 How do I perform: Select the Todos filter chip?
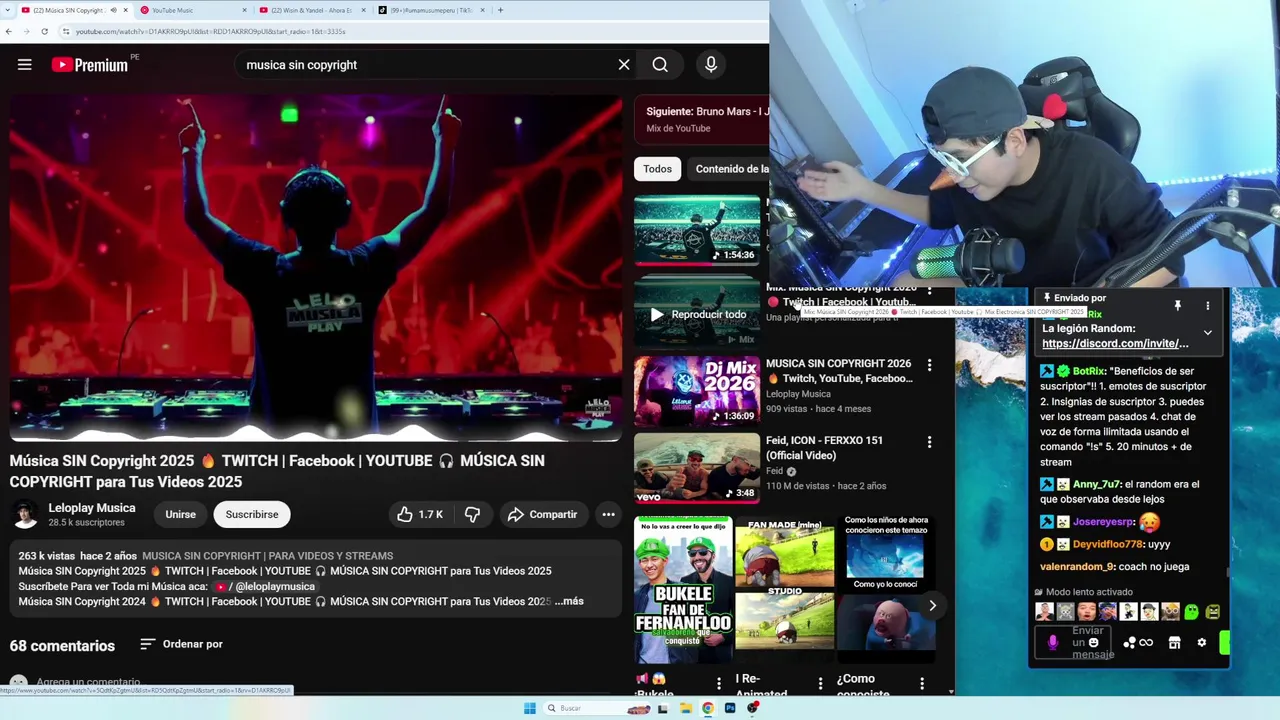657,169
